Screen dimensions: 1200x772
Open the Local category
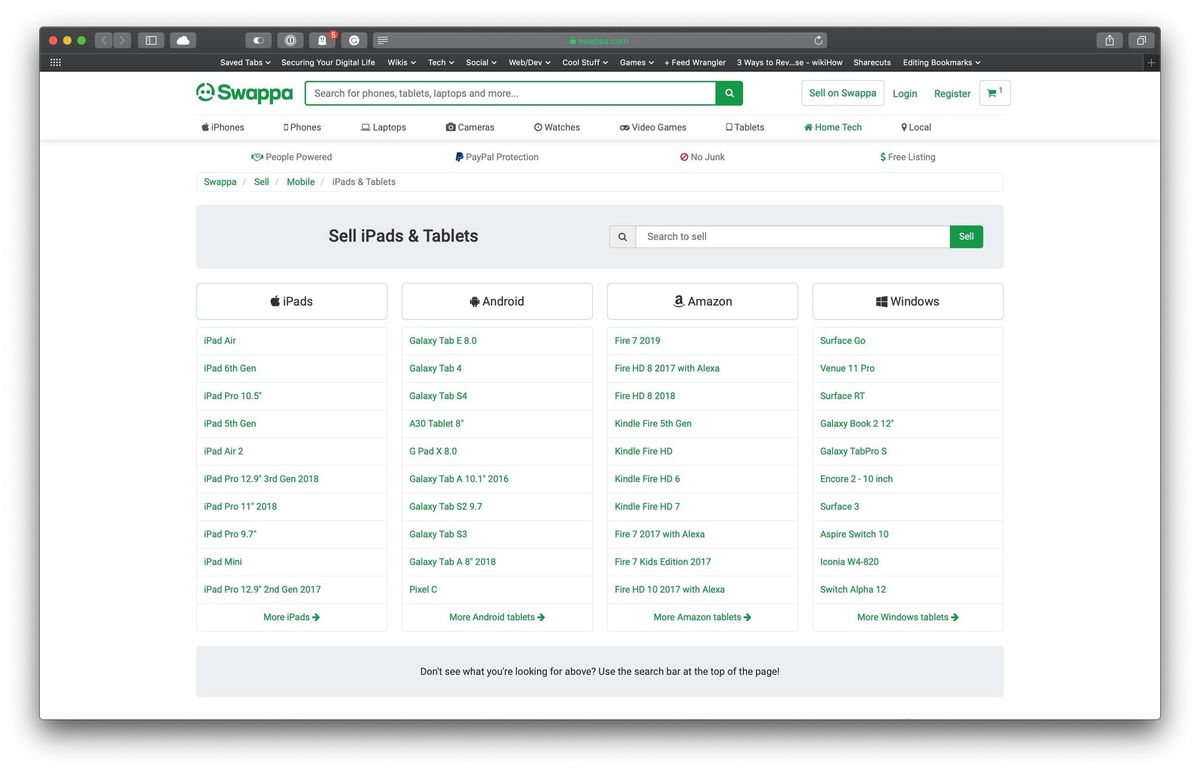(916, 128)
